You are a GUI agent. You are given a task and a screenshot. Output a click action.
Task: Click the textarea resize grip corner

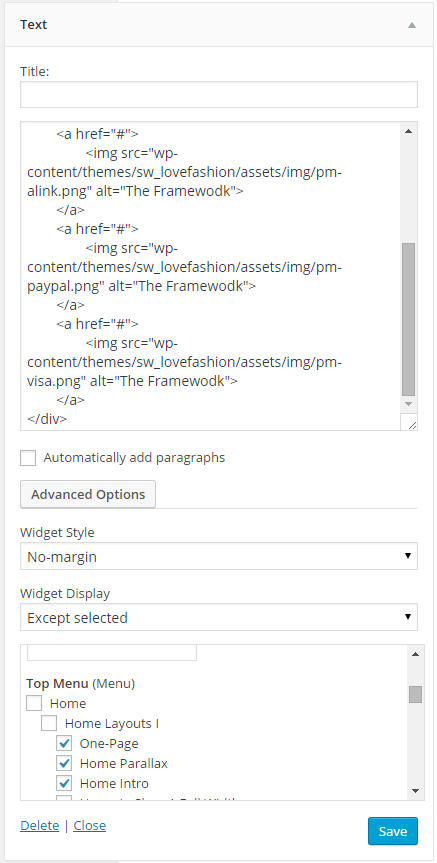click(412, 424)
